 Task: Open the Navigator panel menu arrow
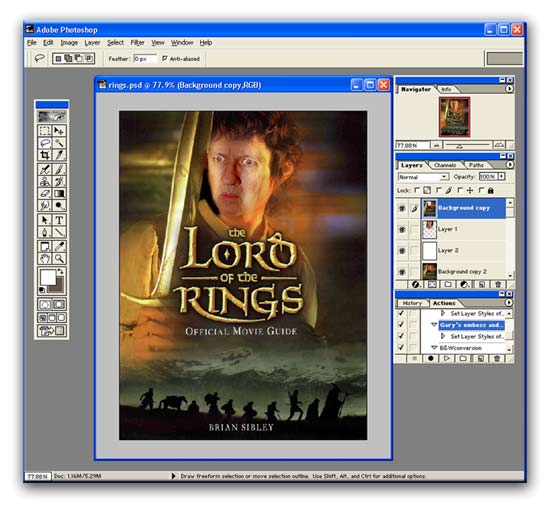pos(509,89)
